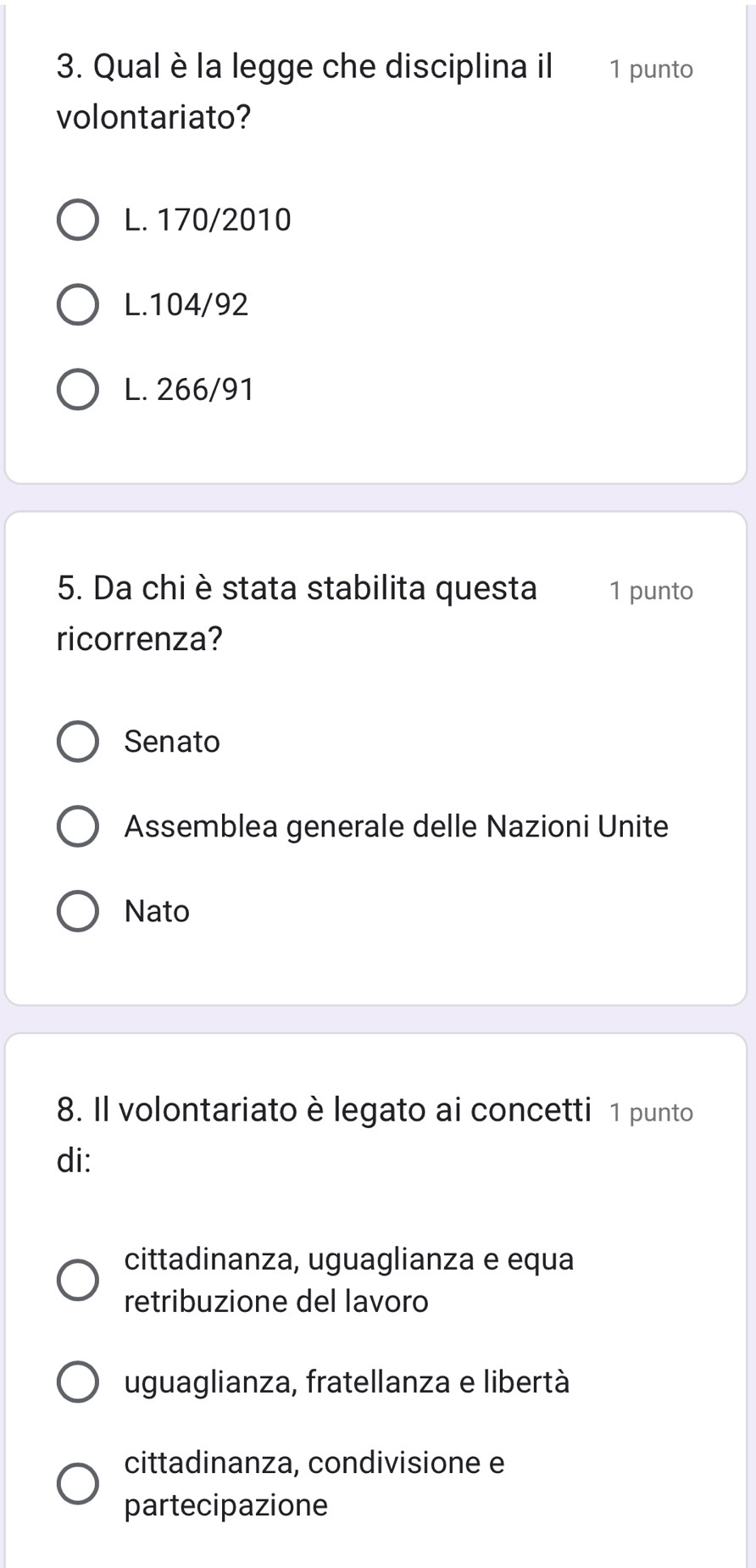The height and width of the screenshot is (1568, 756).
Task: Click '1 punto' label of question 3
Action: point(651,70)
